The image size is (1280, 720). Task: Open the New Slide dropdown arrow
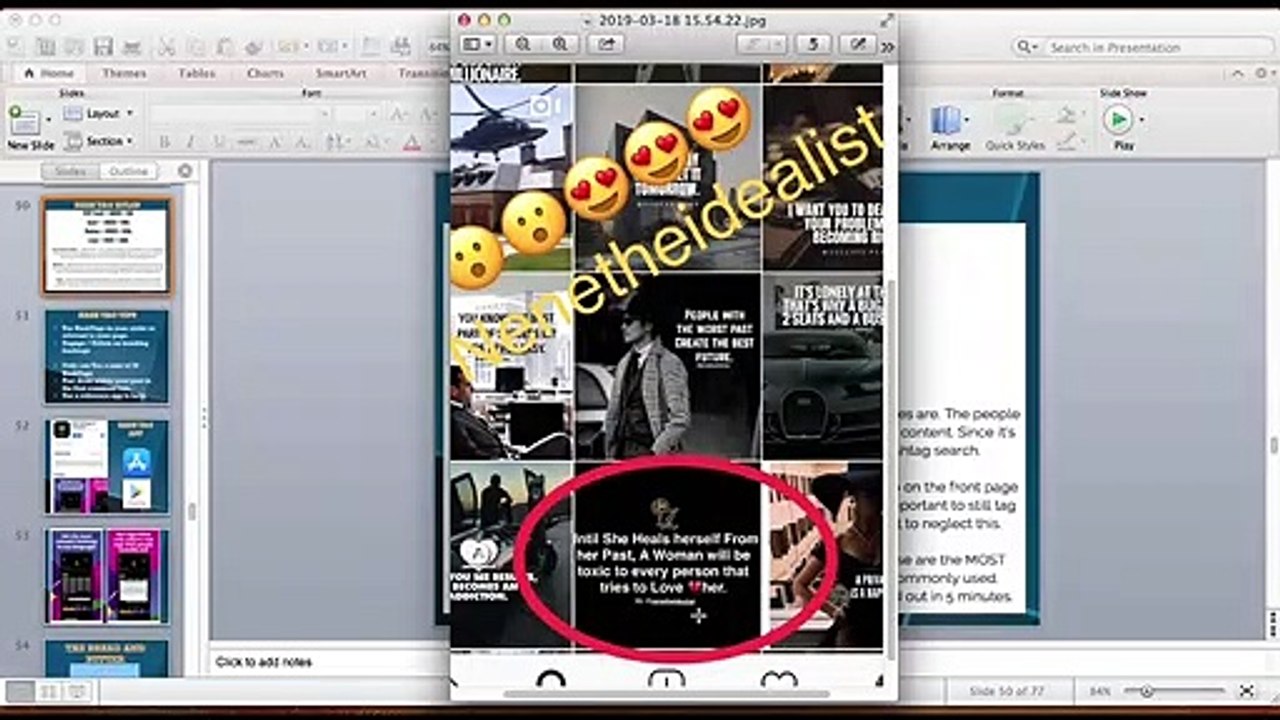(48, 121)
